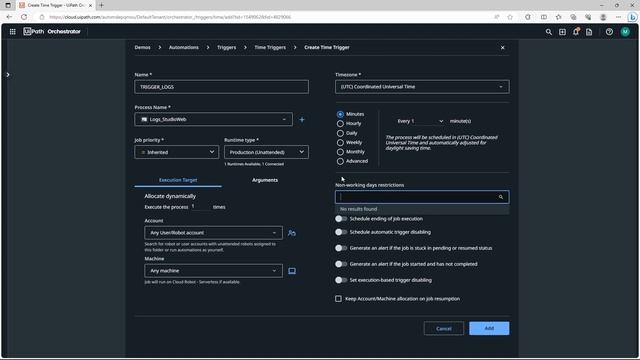Click search icon in non-working days field

click(501, 197)
